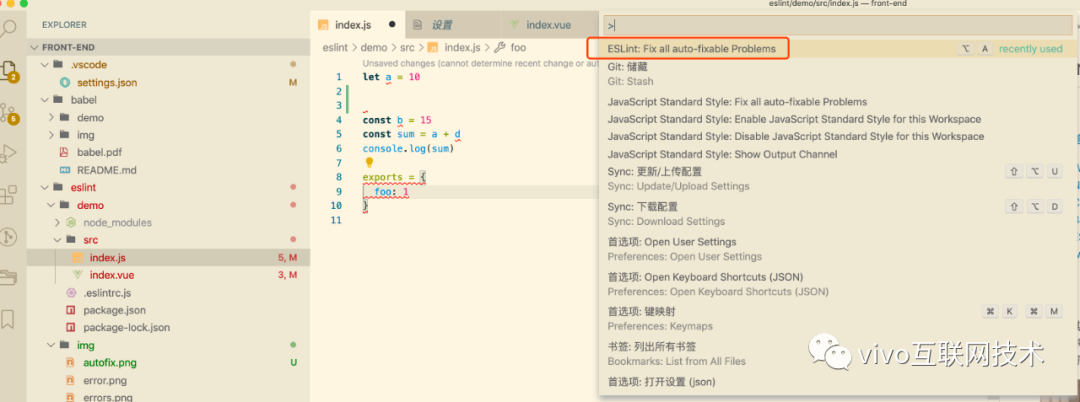Select Disable JavaScript Standard Style for this Workspace
The image size is (1080, 402).
(839, 136)
